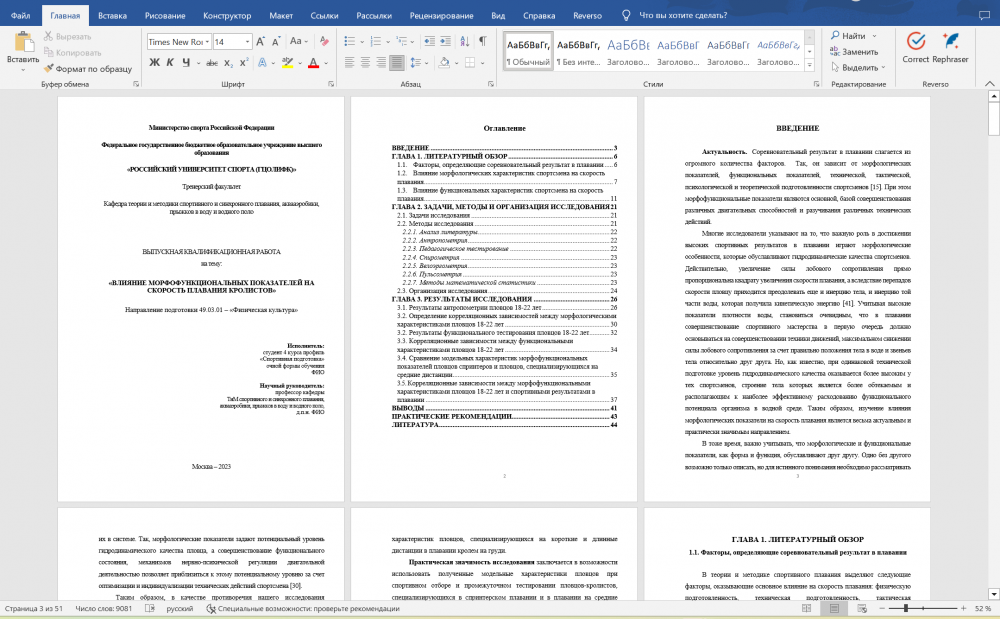Switch to the Конструктор tab

point(227,15)
